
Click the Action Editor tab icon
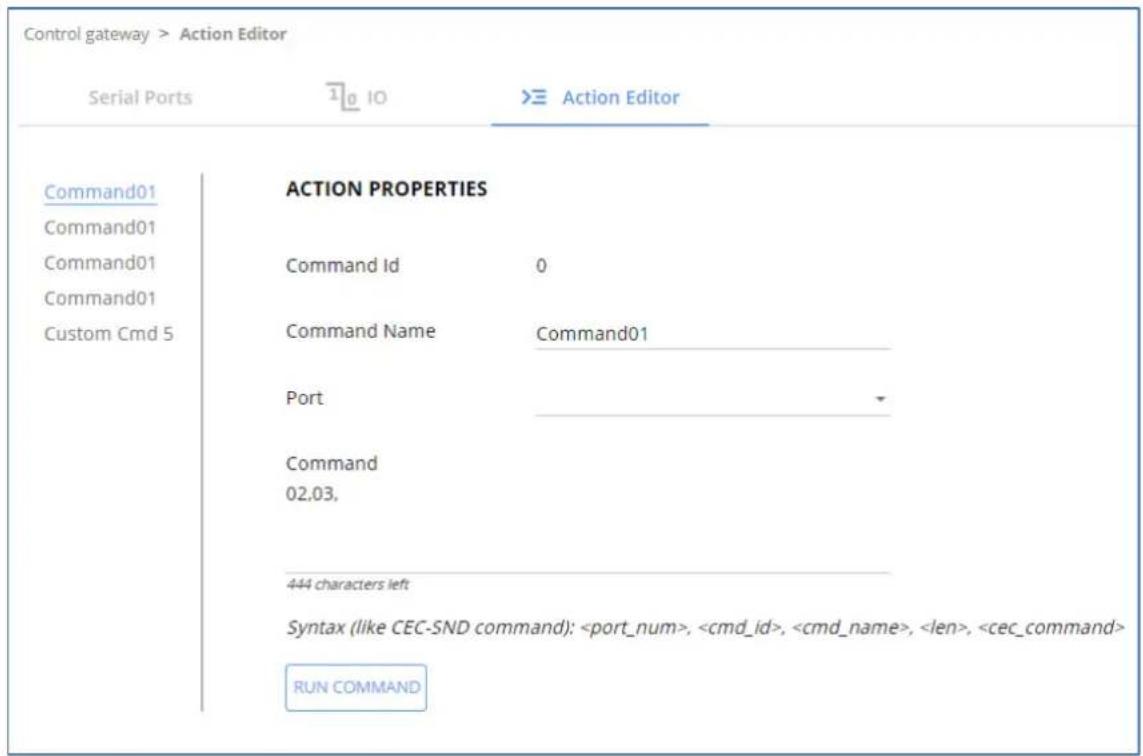coord(534,97)
